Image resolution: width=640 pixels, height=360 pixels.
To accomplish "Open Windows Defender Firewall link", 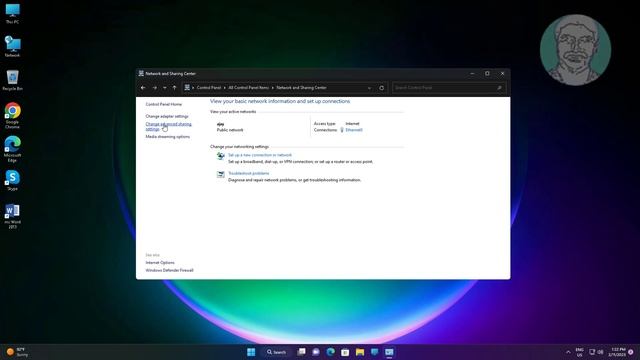I will pyautogui.click(x=169, y=271).
